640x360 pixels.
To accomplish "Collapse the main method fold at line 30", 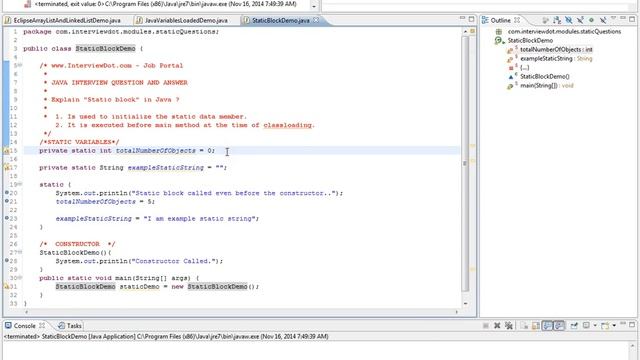I will click(x=20, y=278).
